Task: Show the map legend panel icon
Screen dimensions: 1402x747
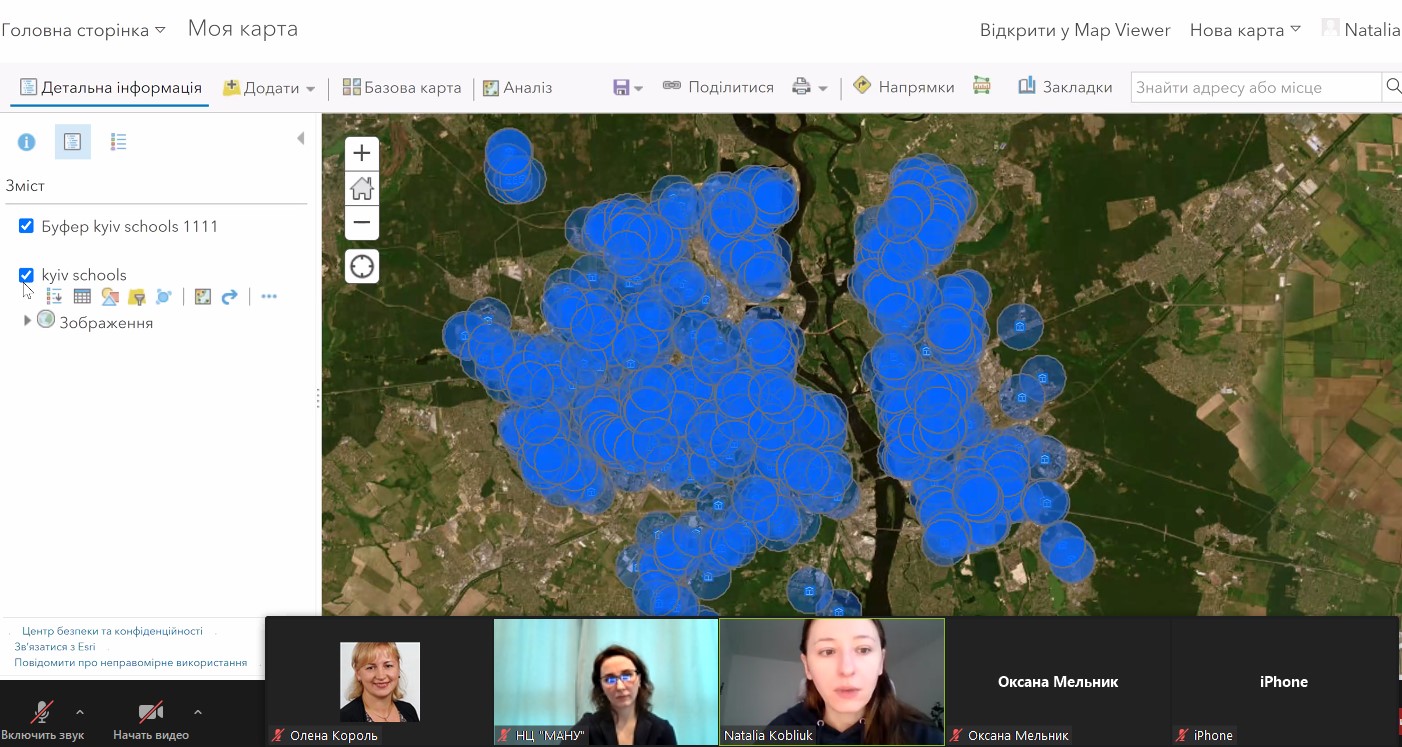Action: 118,142
